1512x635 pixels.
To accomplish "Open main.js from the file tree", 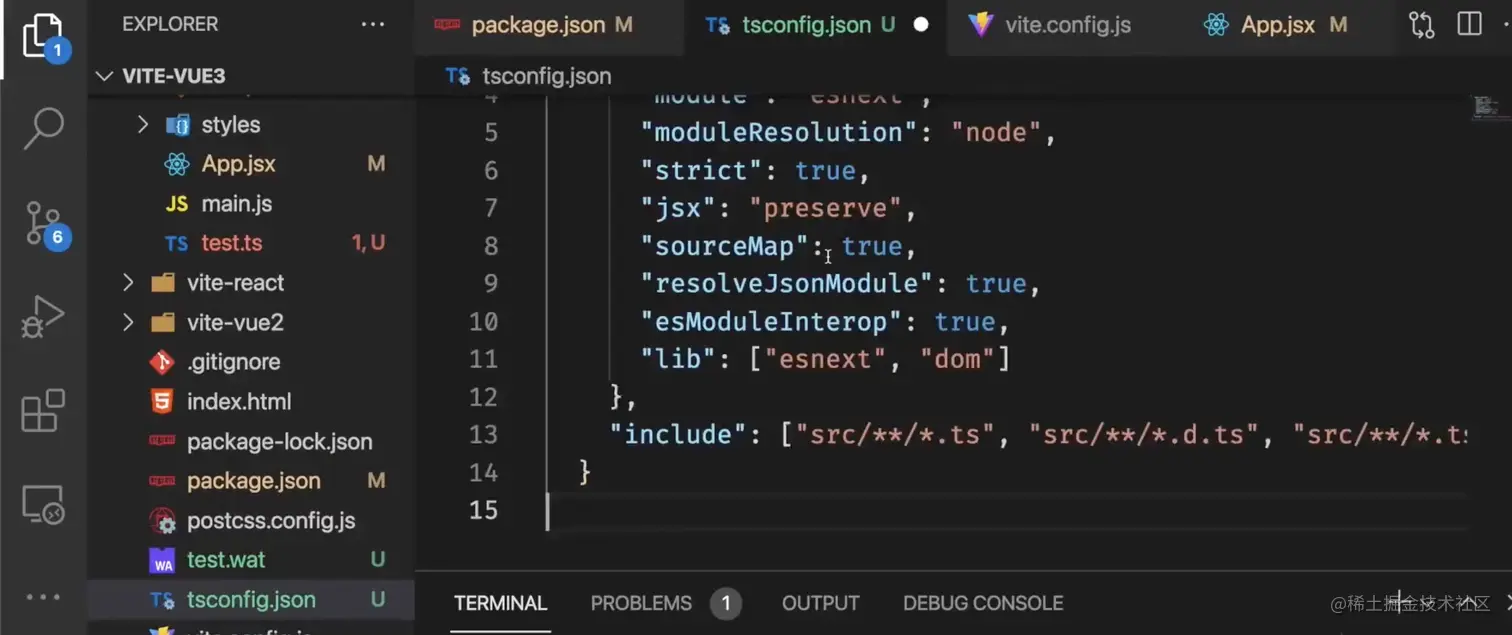I will click(x=237, y=204).
